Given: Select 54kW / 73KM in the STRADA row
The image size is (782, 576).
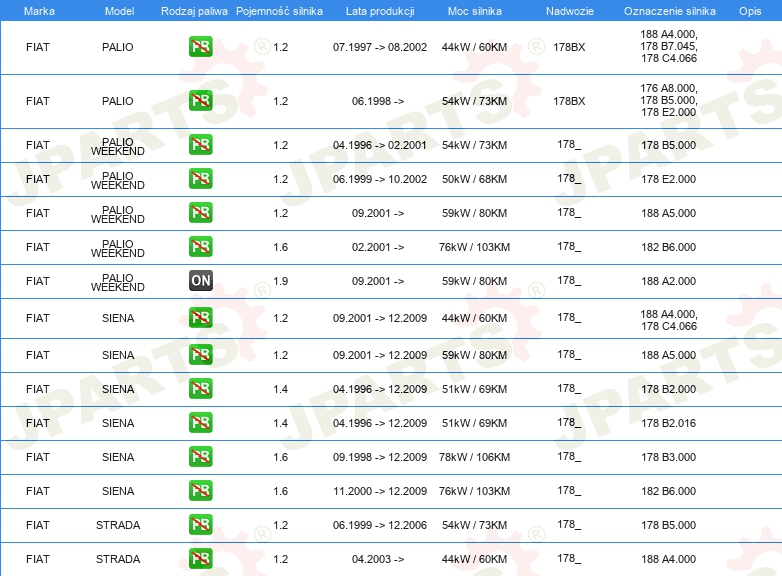Looking at the screenshot, I should pyautogui.click(x=474, y=525).
